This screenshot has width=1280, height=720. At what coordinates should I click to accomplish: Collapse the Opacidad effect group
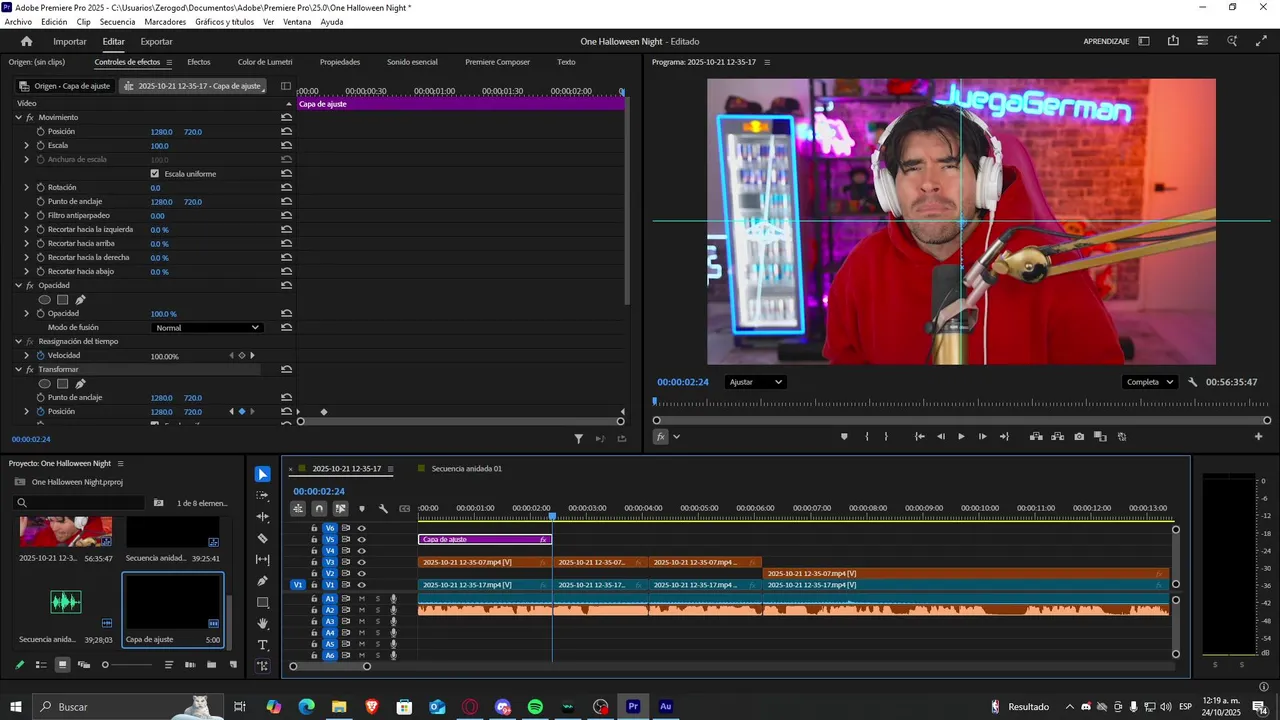point(18,285)
